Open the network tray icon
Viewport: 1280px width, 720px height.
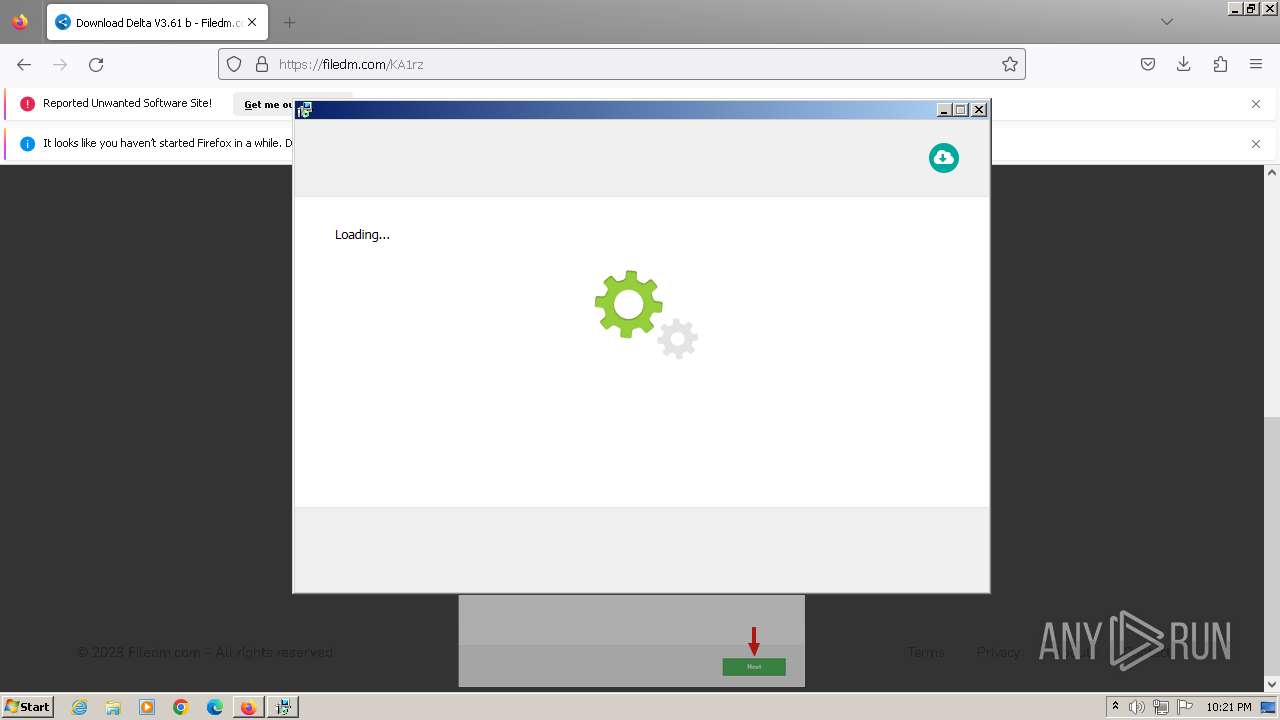[1161, 707]
